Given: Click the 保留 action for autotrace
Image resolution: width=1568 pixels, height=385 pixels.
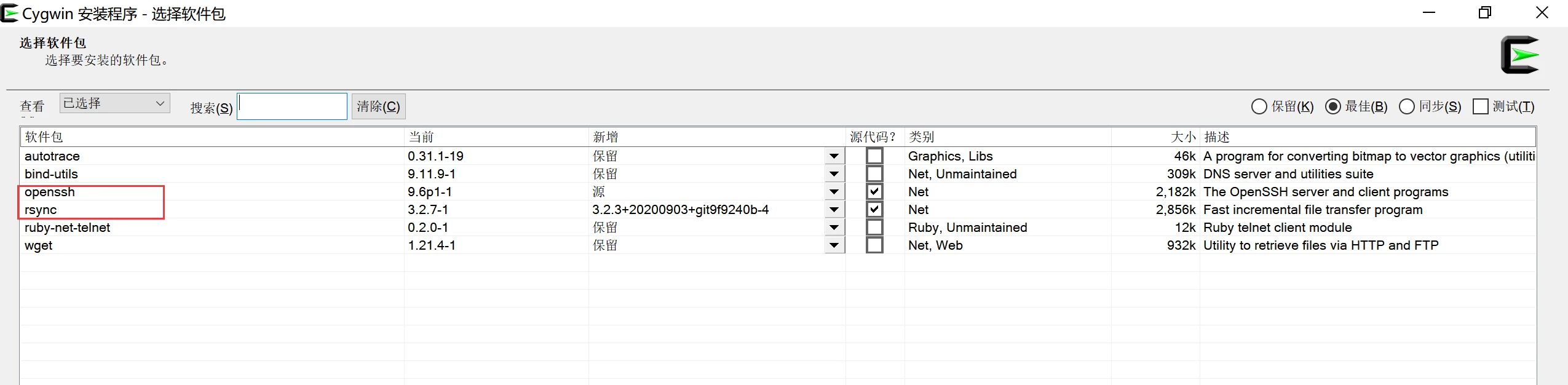Looking at the screenshot, I should (x=605, y=156).
